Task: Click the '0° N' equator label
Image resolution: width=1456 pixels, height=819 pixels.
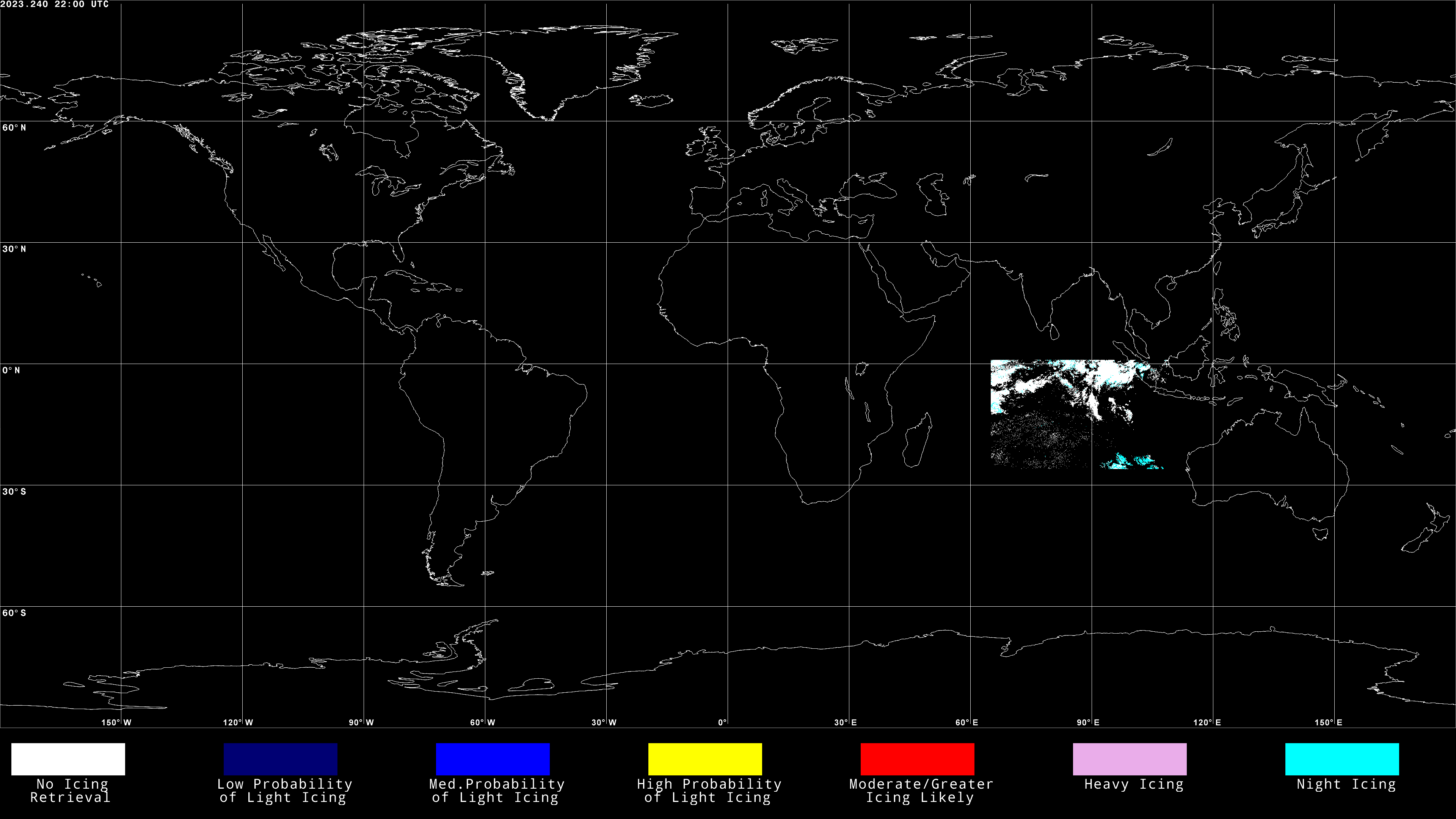Action: [11, 370]
